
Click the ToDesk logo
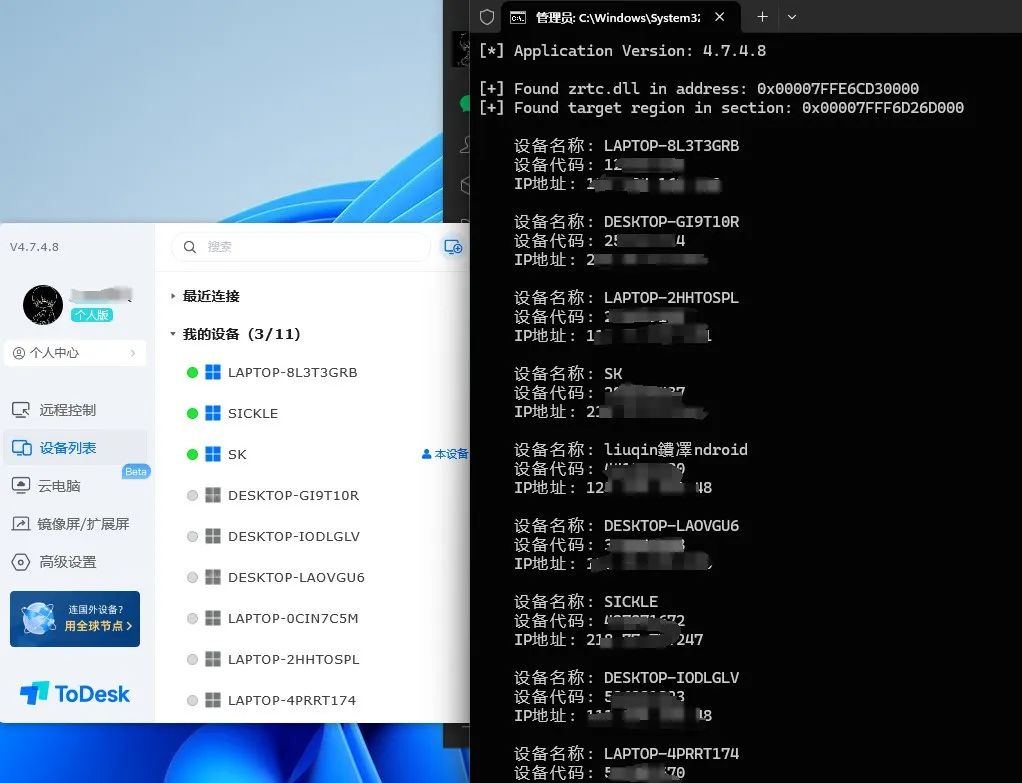click(x=75, y=694)
